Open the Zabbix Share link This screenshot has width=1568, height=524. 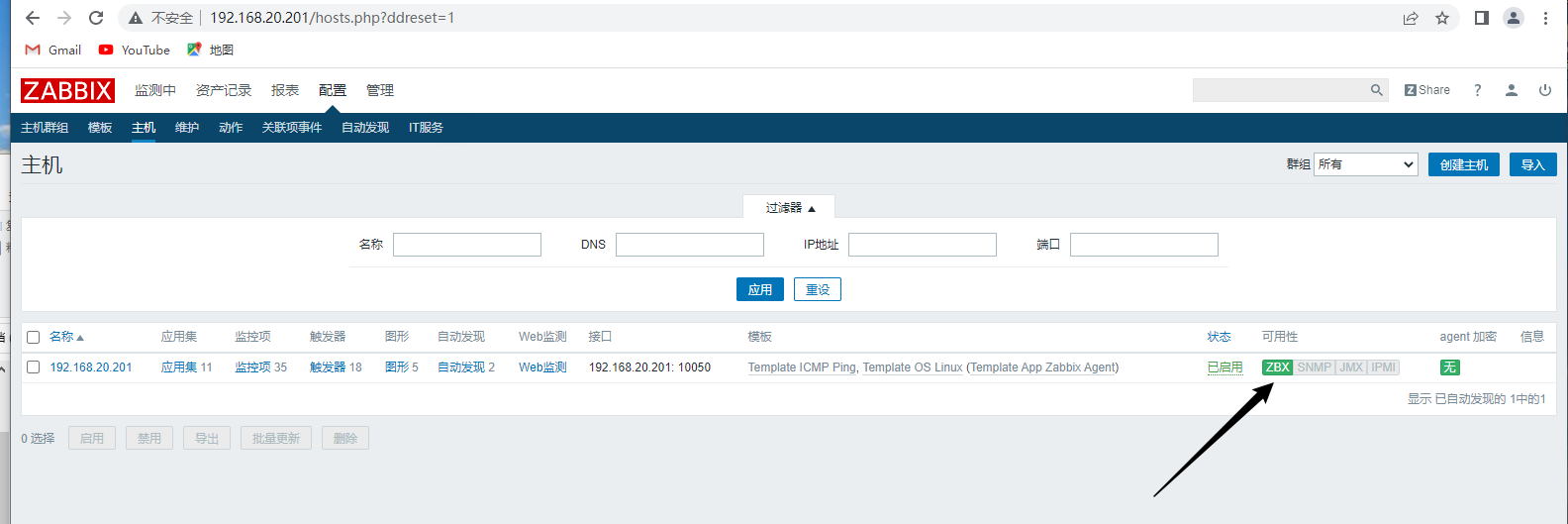pyautogui.click(x=1426, y=90)
